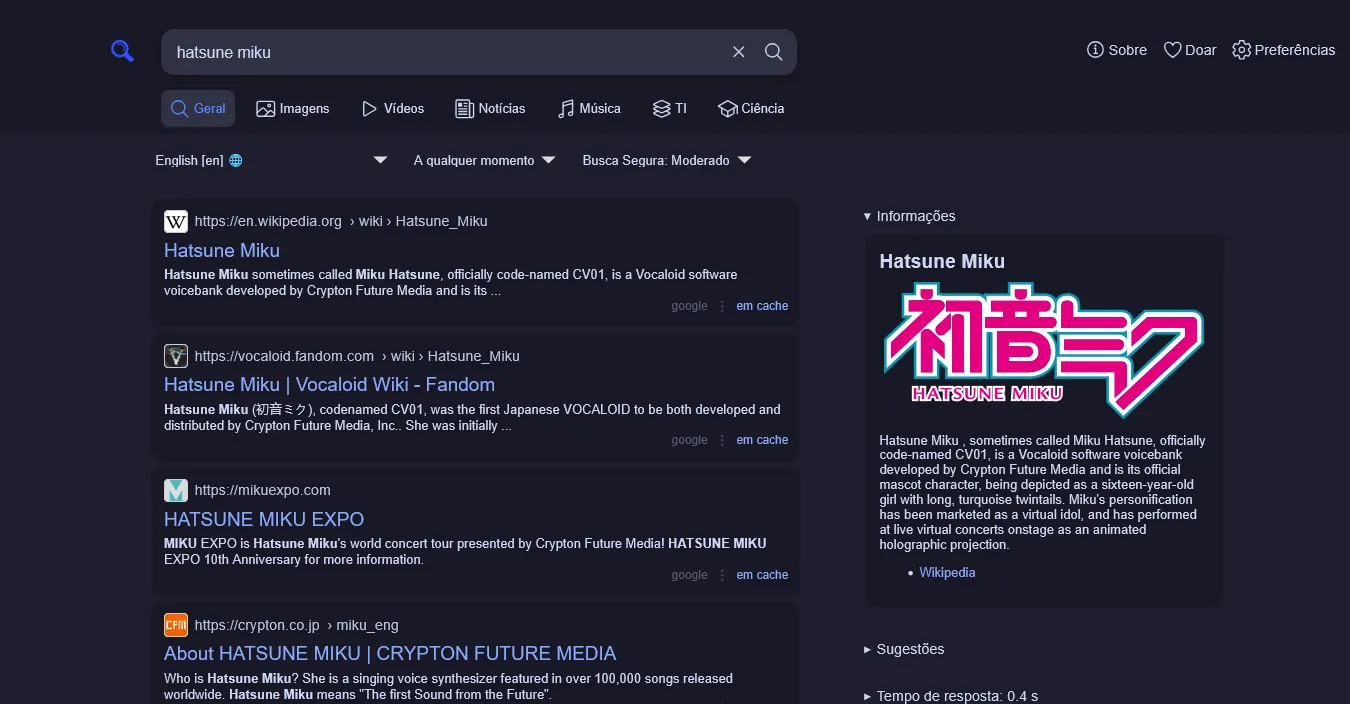The image size is (1350, 704).
Task: Collapse the Informações section
Action: [909, 216]
